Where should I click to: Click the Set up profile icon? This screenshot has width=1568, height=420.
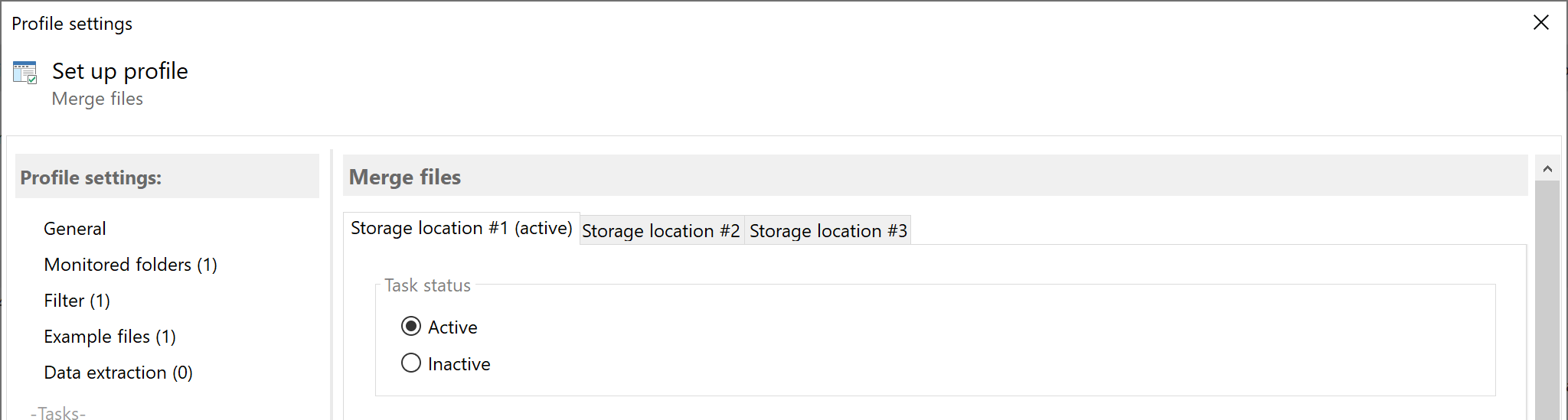tap(25, 73)
